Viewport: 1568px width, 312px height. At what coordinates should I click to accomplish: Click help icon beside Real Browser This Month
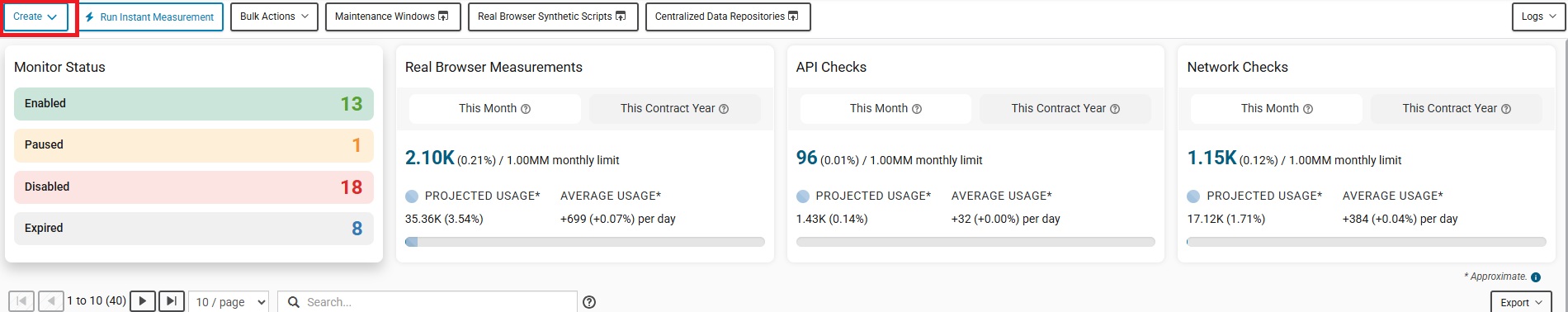click(x=526, y=109)
